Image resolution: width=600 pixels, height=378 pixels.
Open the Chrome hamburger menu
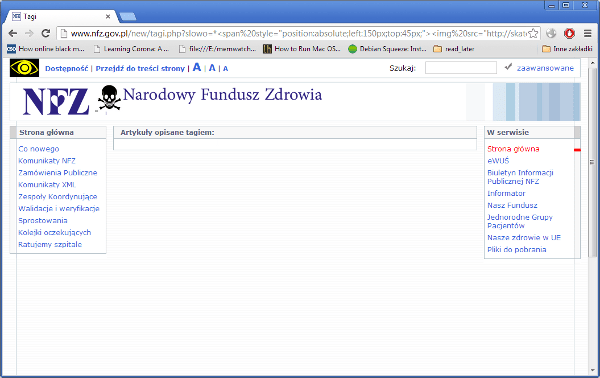pyautogui.click(x=588, y=34)
